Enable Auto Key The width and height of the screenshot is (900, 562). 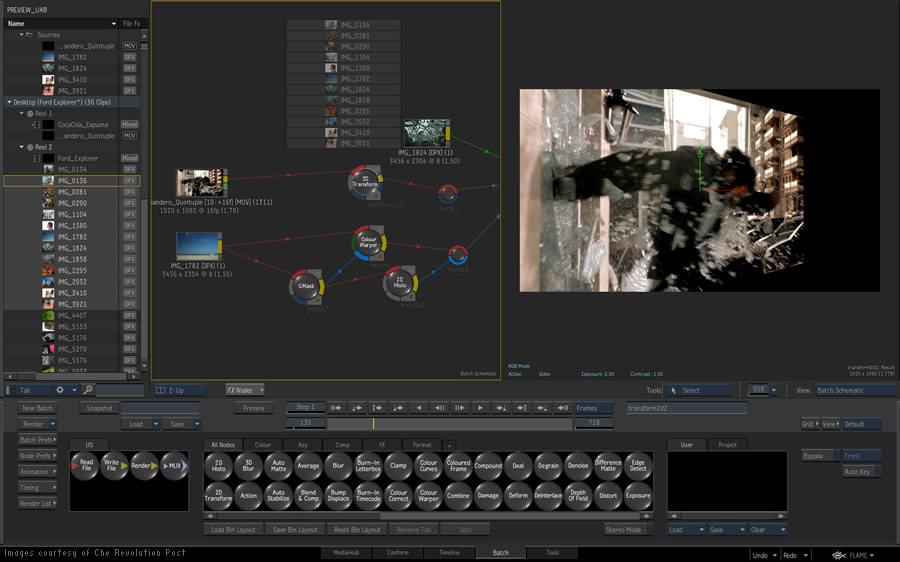click(858, 471)
